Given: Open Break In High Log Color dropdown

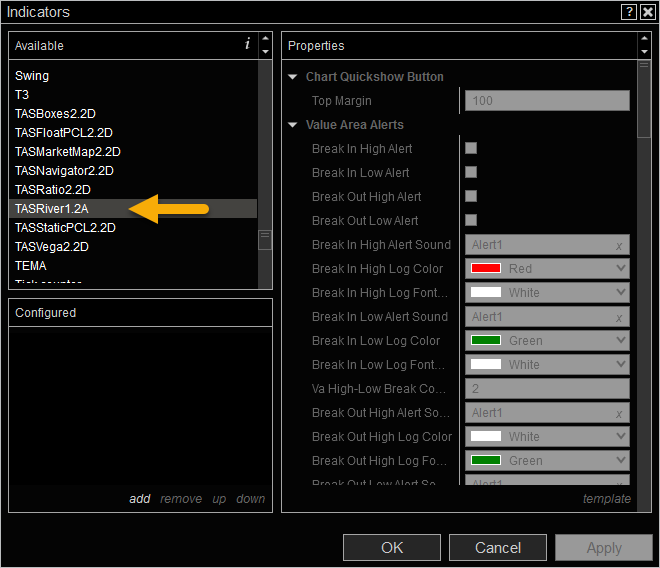Looking at the screenshot, I should click(547, 269).
